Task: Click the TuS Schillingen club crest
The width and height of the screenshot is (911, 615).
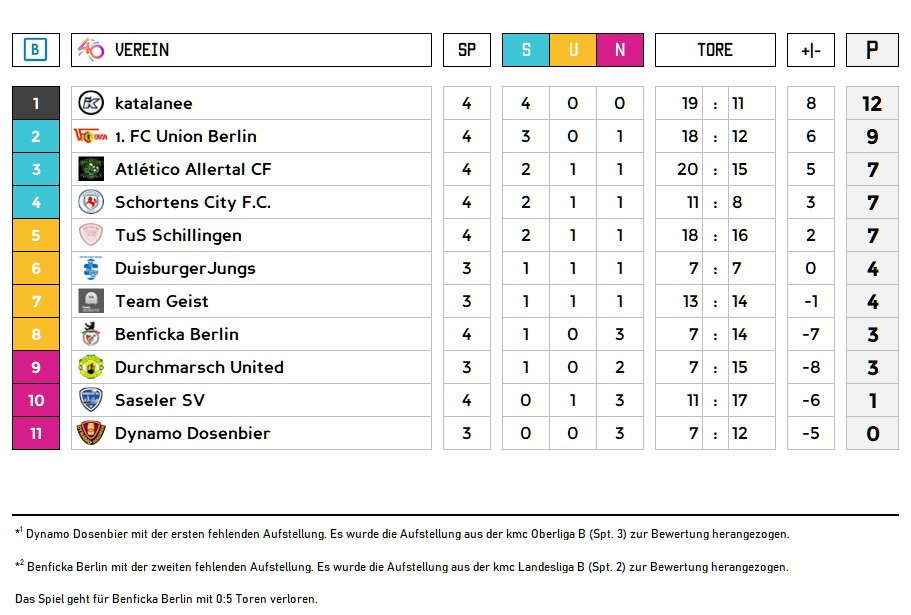Action: click(91, 235)
